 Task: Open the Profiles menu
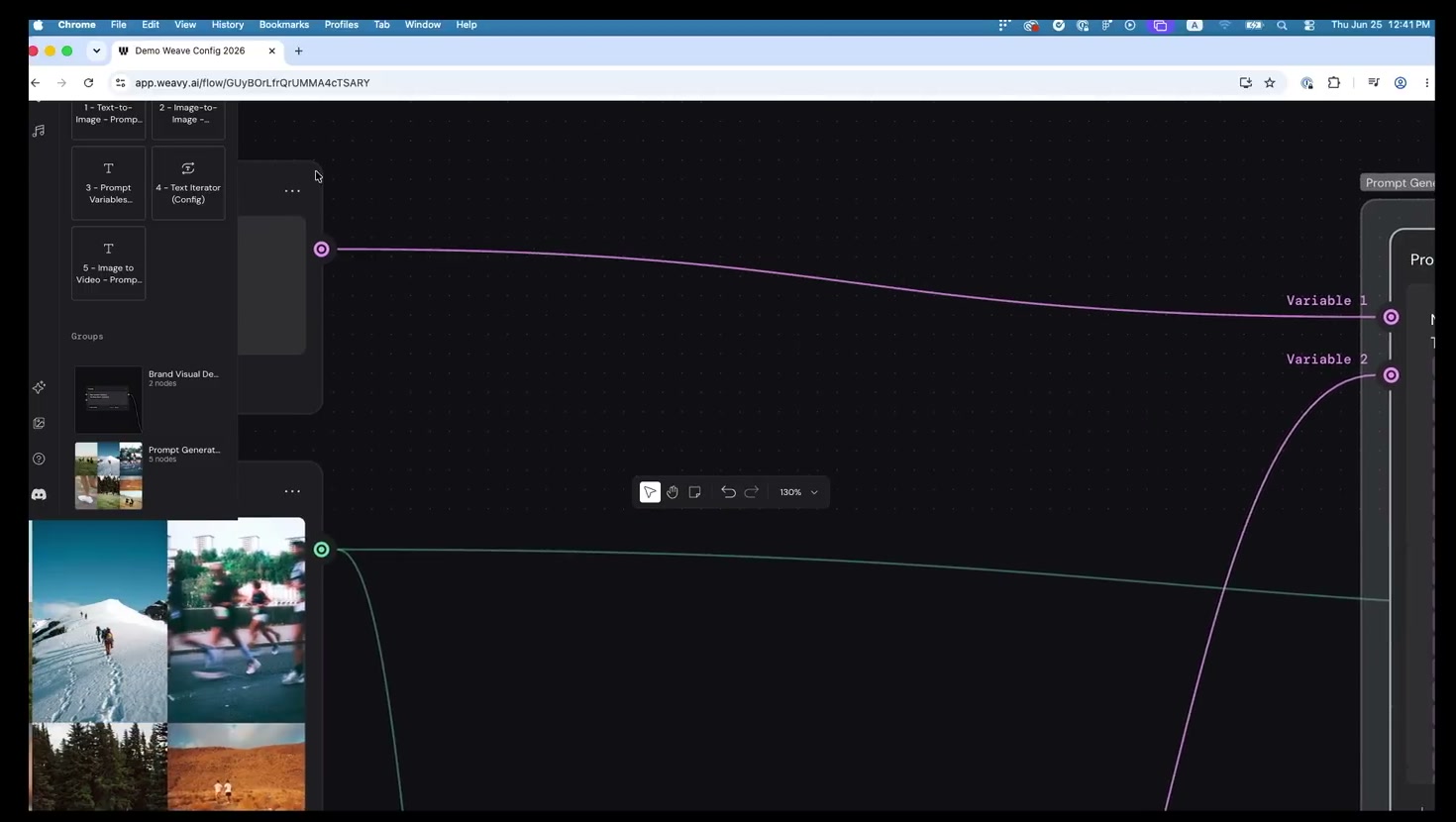342,25
